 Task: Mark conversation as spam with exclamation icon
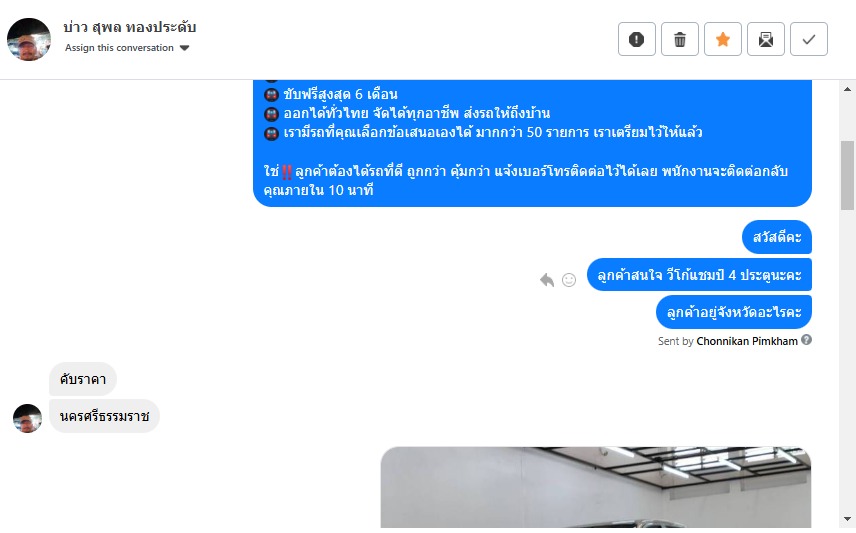[637, 39]
